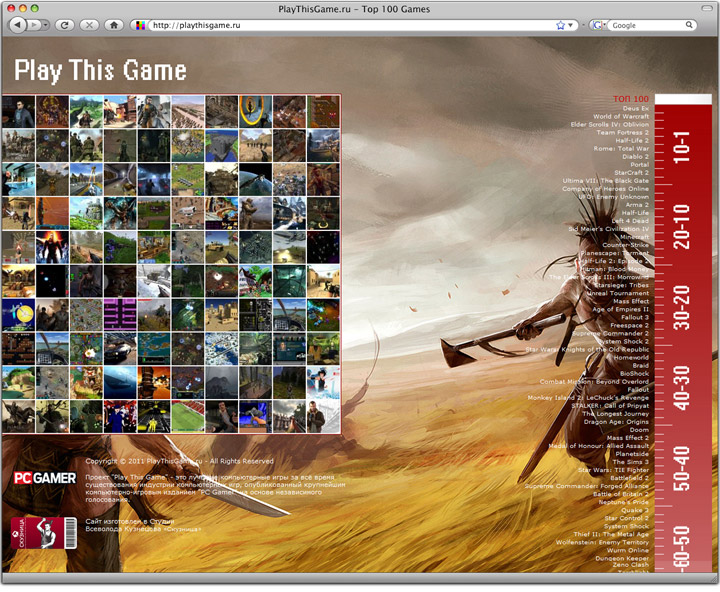The image size is (720, 592).
Task: Reload the page with the Reload button
Action: coord(65,25)
